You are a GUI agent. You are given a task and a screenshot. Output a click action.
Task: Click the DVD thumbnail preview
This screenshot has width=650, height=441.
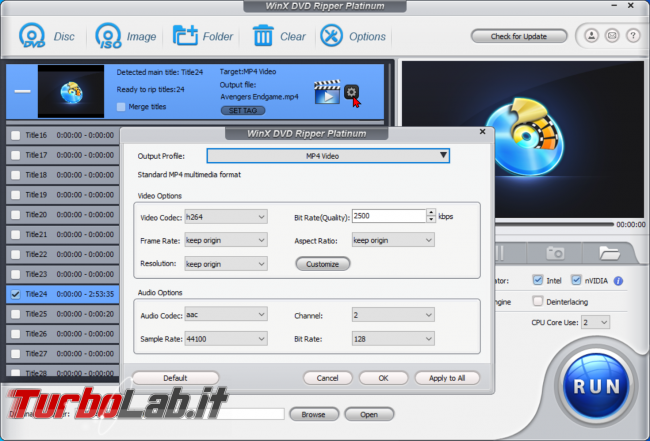pos(71,91)
